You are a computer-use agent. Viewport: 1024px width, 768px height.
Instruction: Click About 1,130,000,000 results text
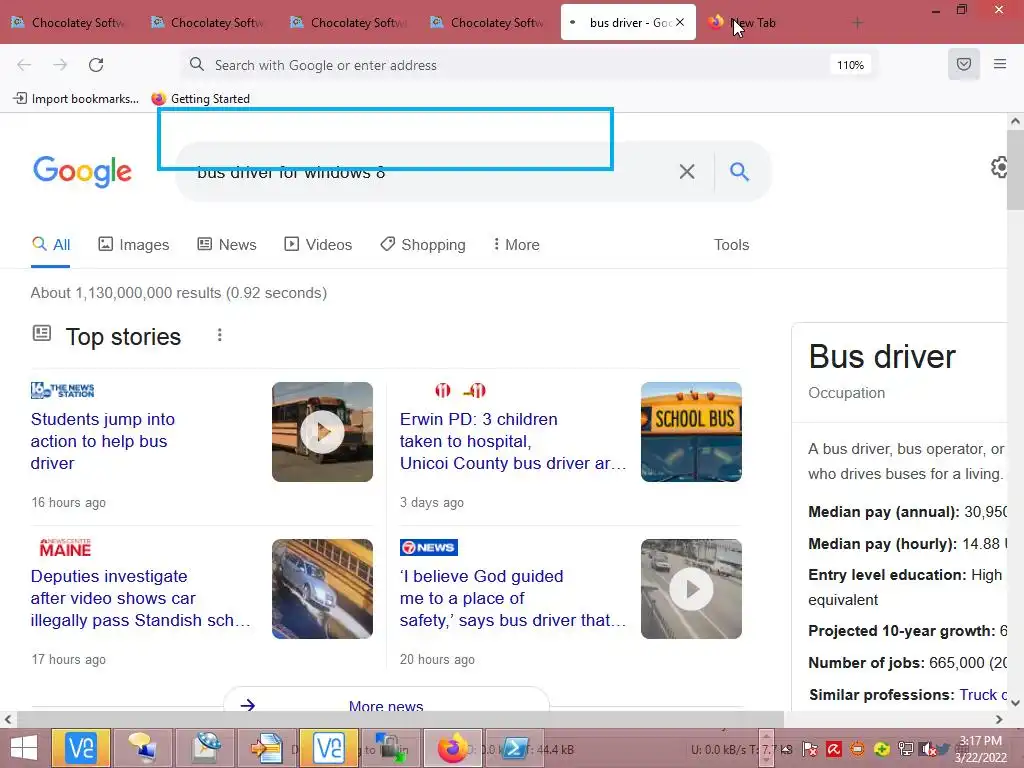pyautogui.click(x=178, y=293)
